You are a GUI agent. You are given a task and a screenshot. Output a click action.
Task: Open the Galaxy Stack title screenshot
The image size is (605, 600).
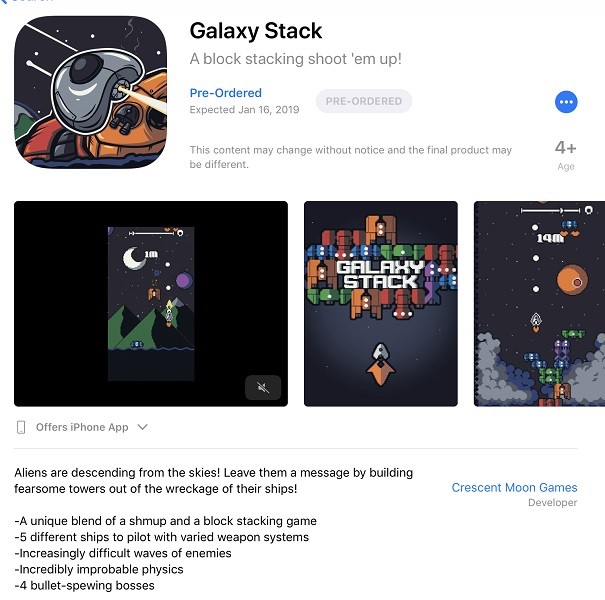pos(381,304)
